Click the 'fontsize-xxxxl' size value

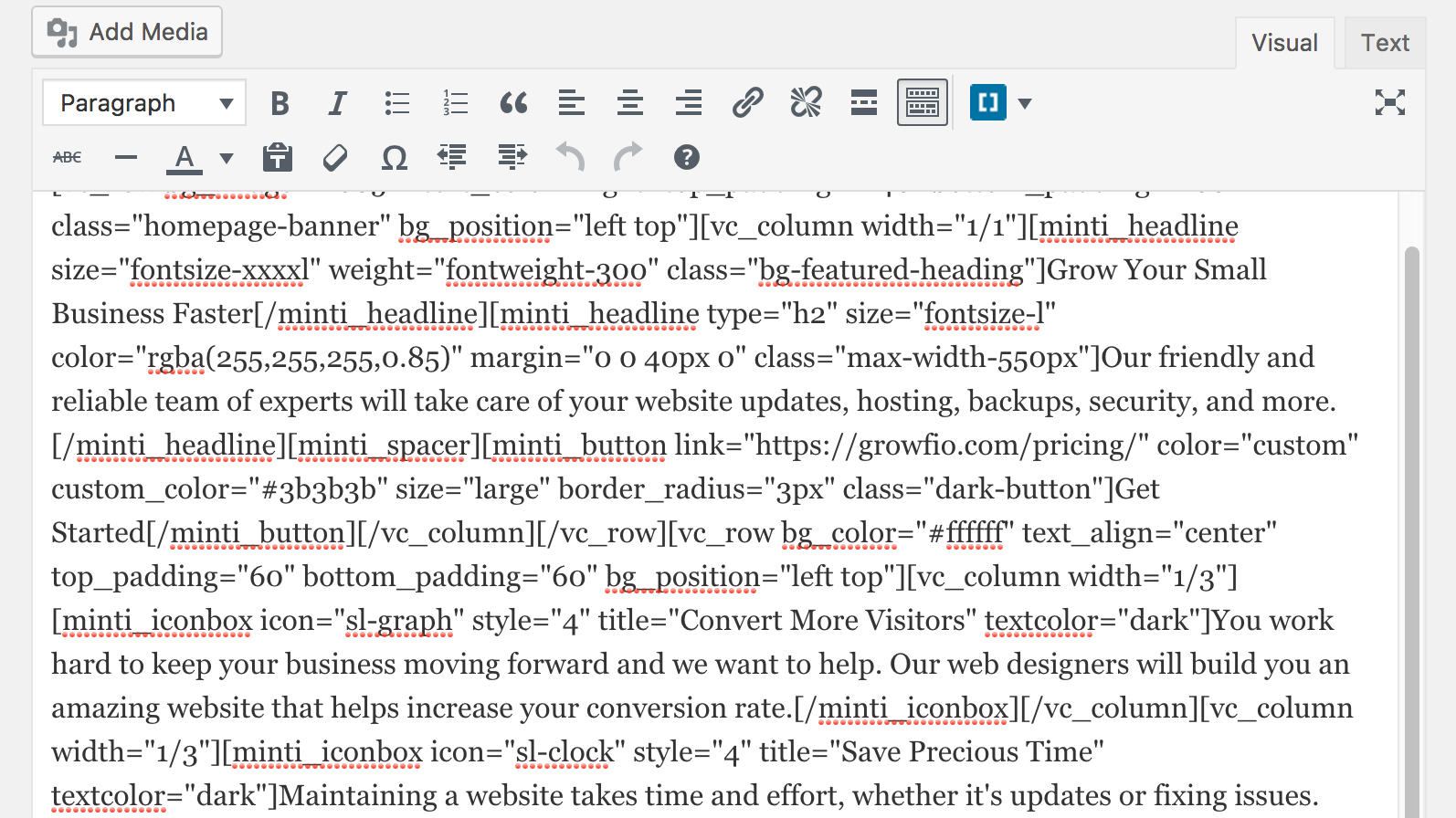click(220, 270)
